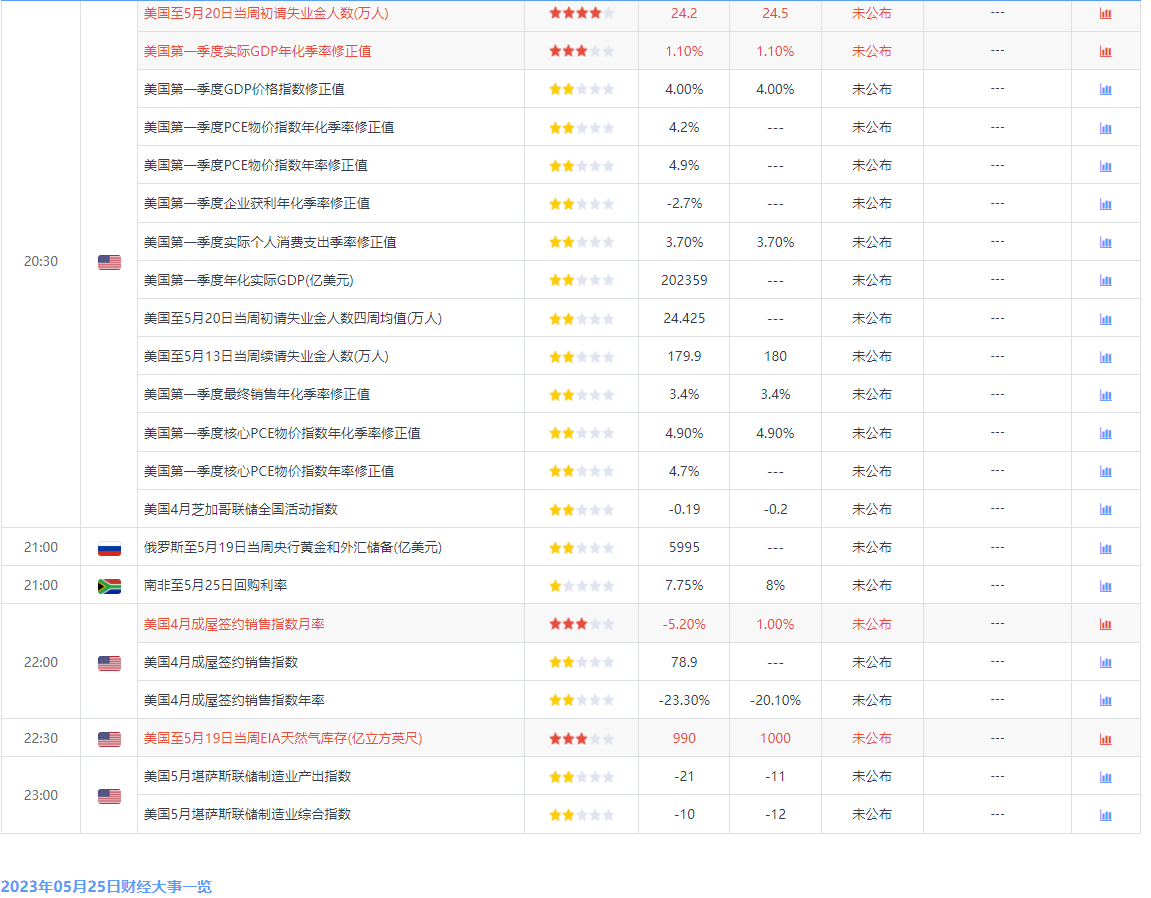Click previous value -2.7%
The width and height of the screenshot is (1151, 898).
pyautogui.click(x=684, y=203)
